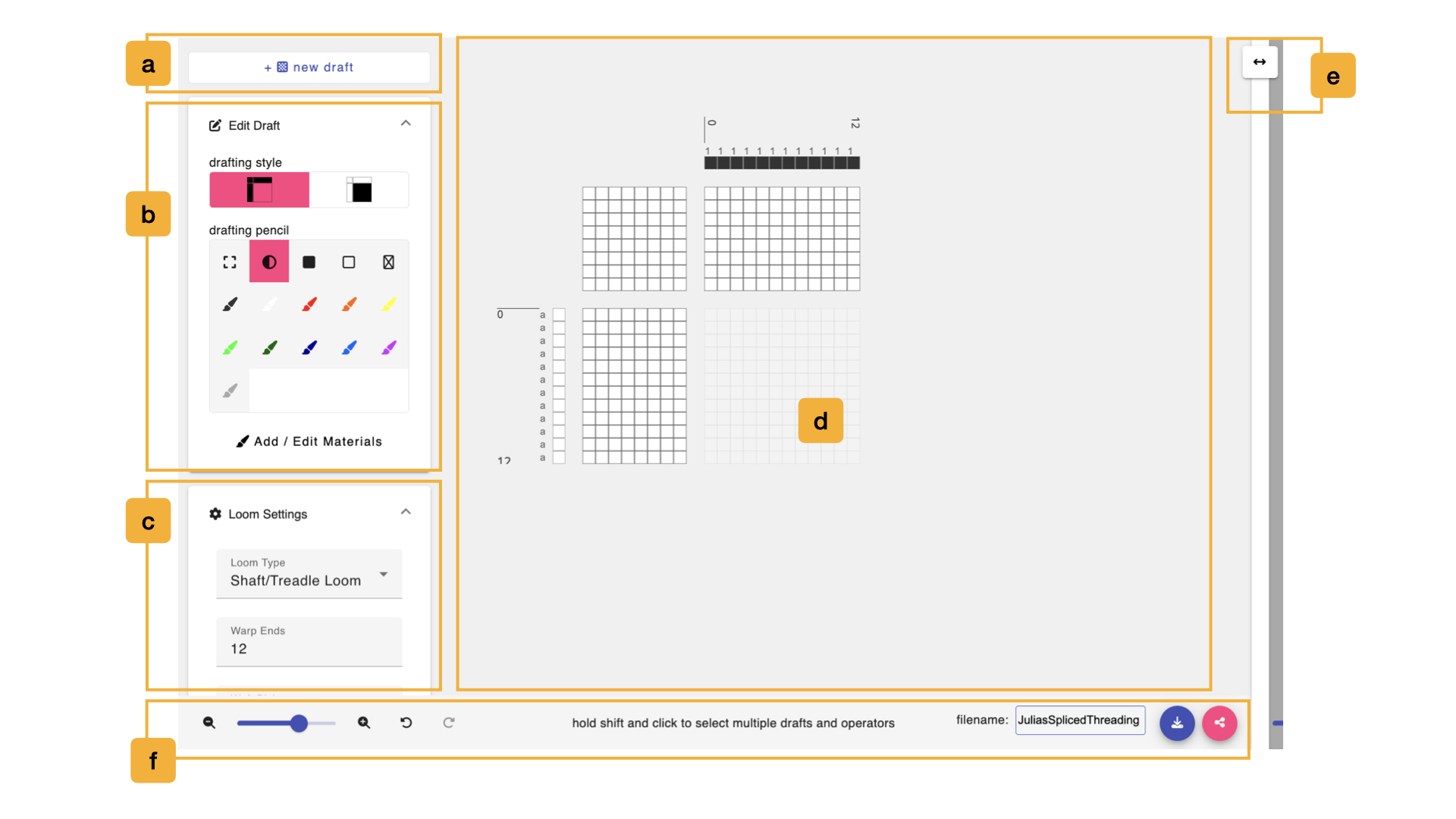The image size is (1456, 819).
Task: Click the undo arrow icon
Action: 406,721
